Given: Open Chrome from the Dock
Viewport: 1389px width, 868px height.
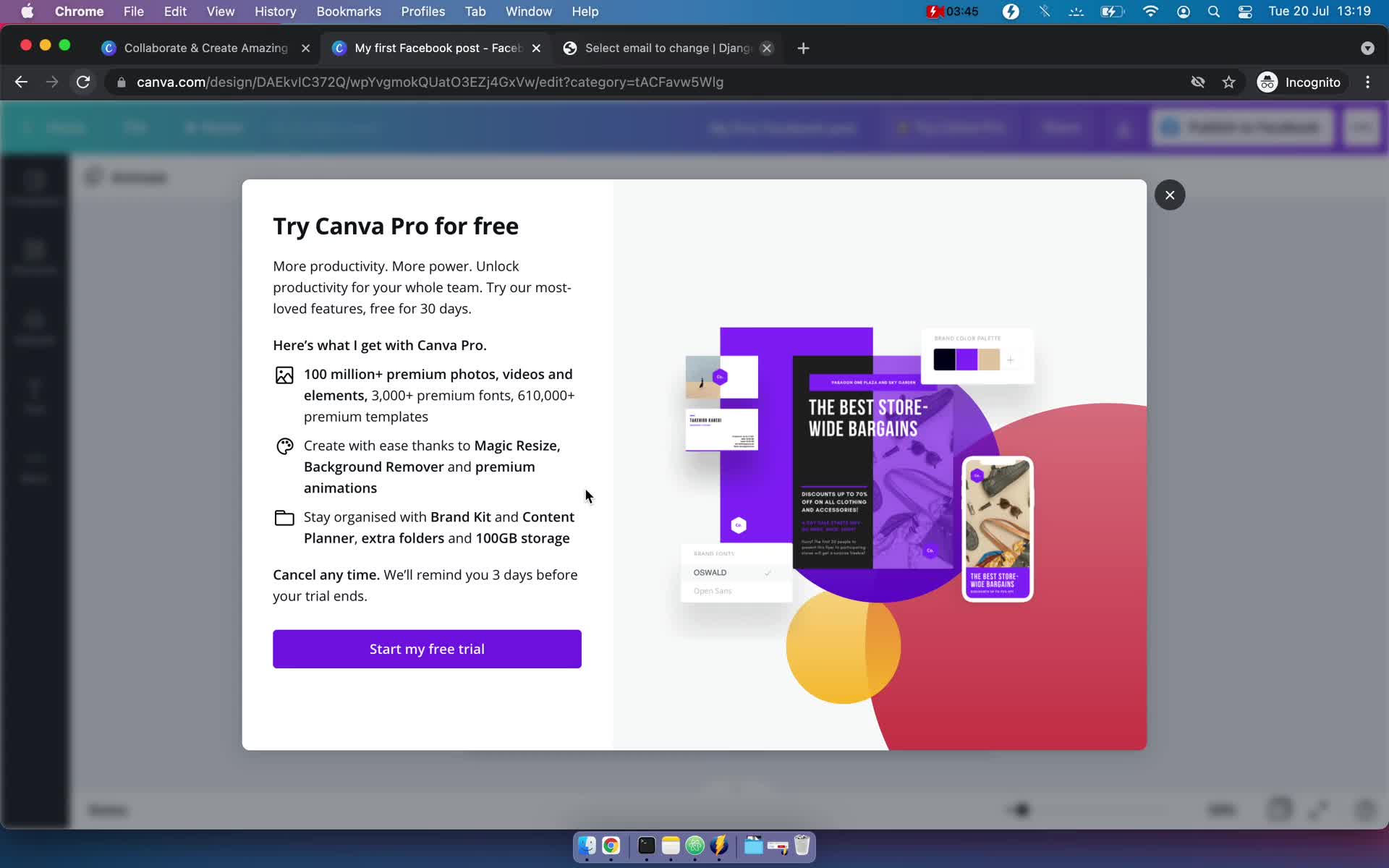Looking at the screenshot, I should point(611,845).
